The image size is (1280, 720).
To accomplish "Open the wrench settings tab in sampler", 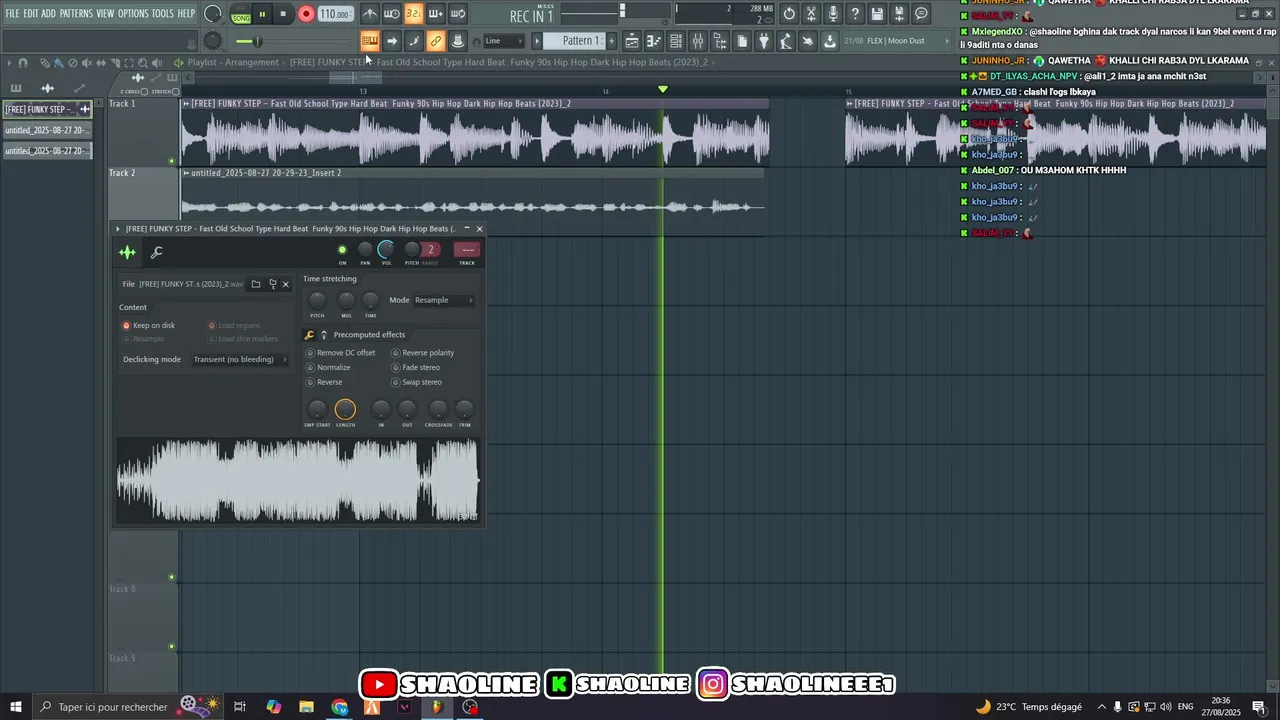I will pos(156,252).
